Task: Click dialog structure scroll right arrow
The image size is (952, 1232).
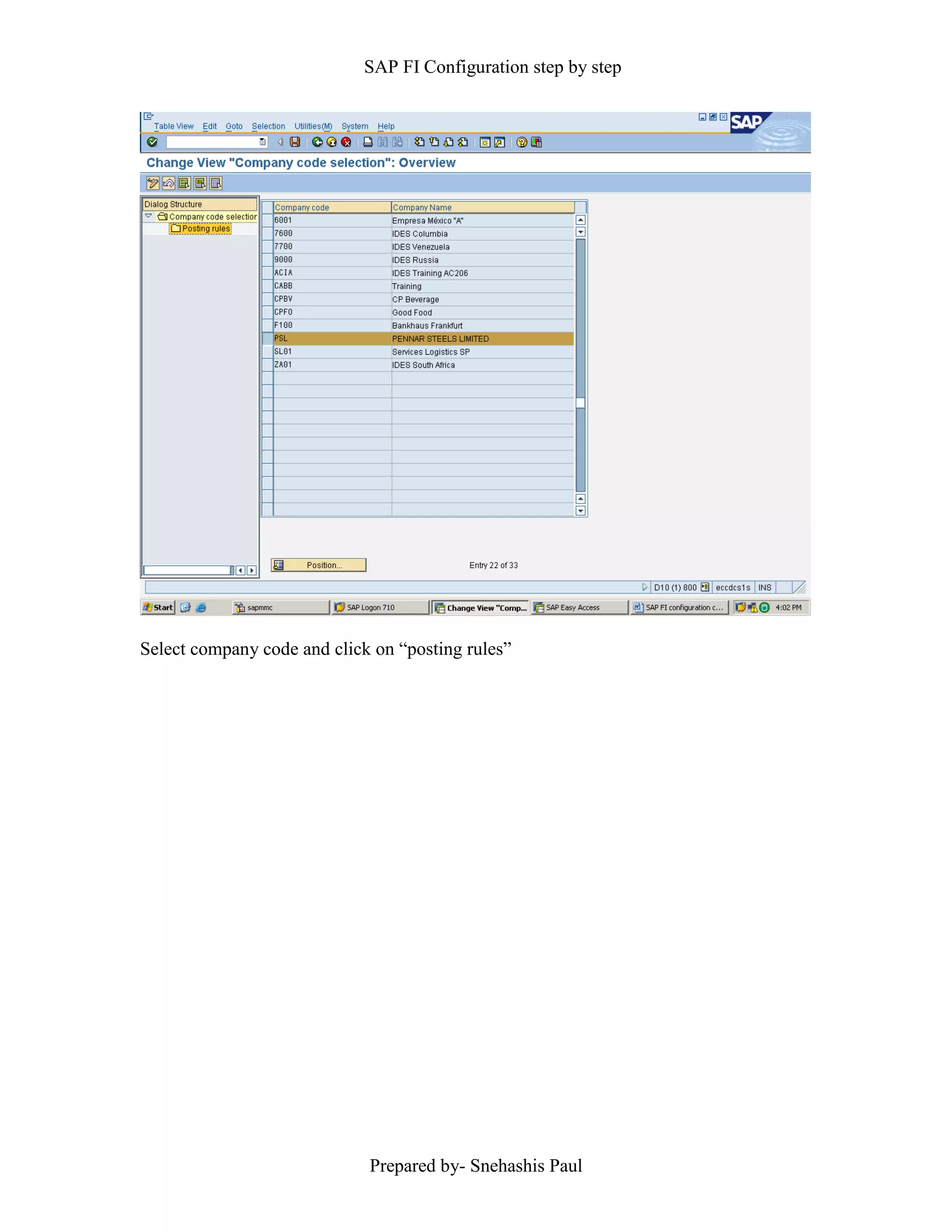Action: [x=251, y=570]
